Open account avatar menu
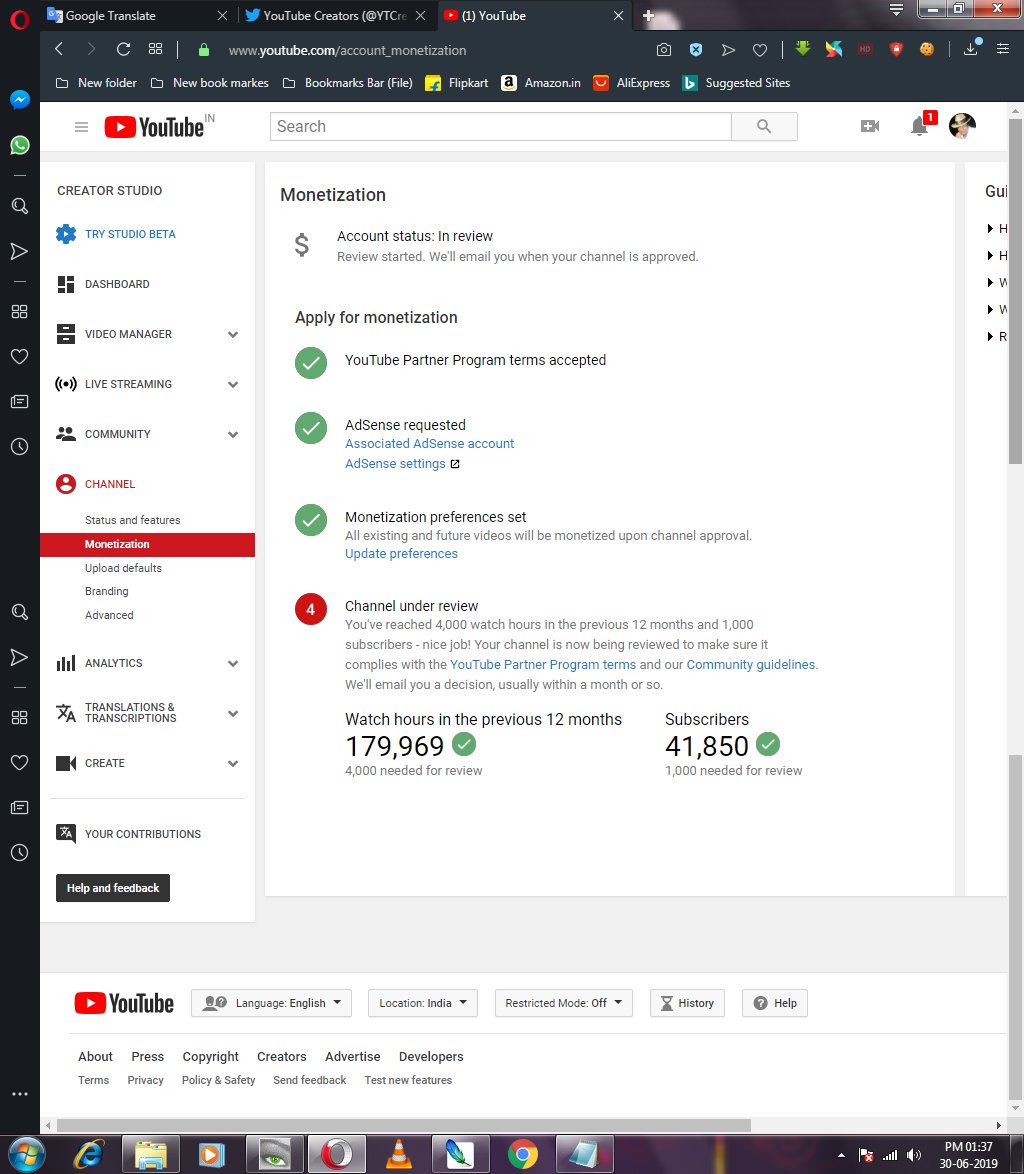The width and height of the screenshot is (1024, 1174). click(962, 126)
